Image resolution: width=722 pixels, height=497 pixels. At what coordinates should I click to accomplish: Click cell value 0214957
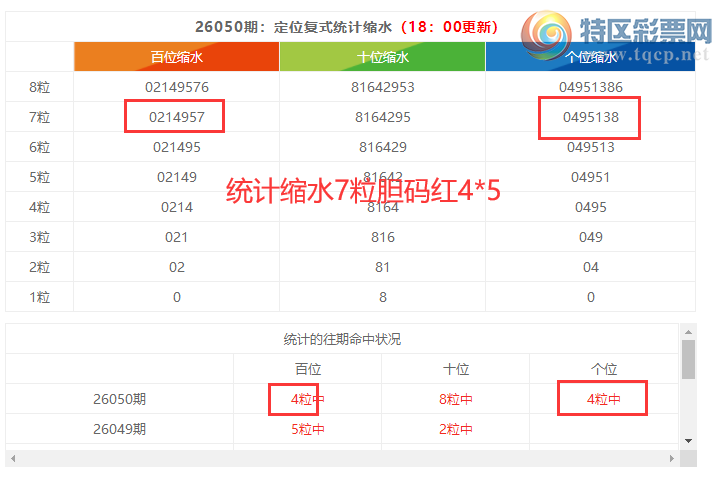[177, 117]
